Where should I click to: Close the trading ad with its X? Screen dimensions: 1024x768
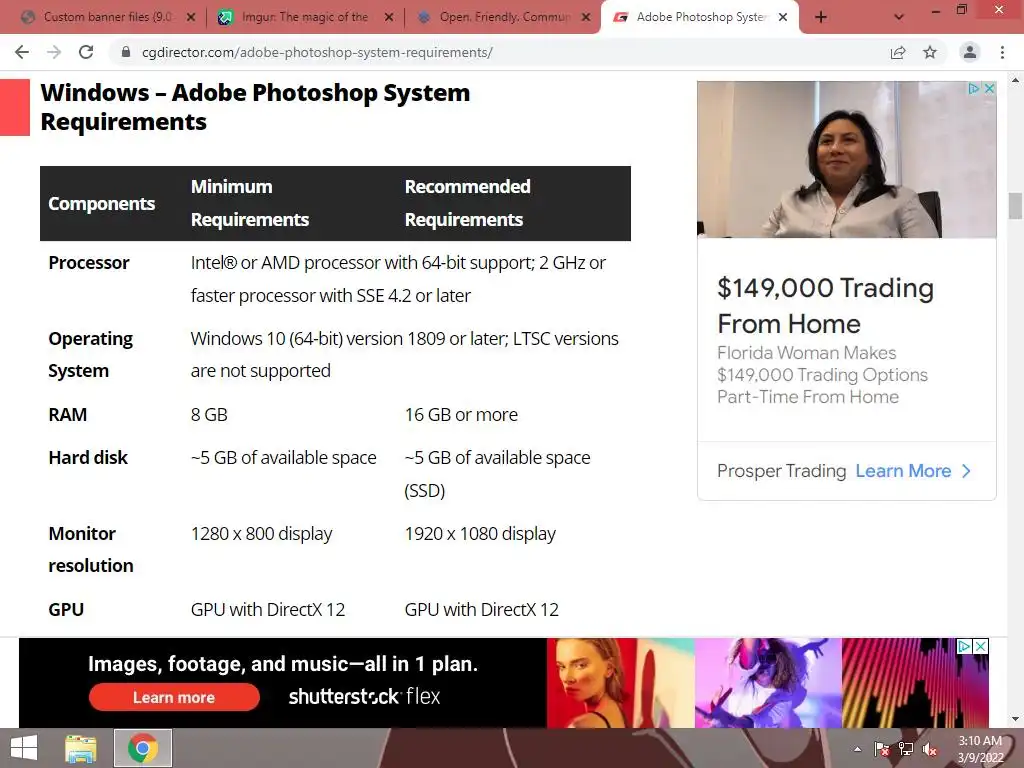(989, 88)
